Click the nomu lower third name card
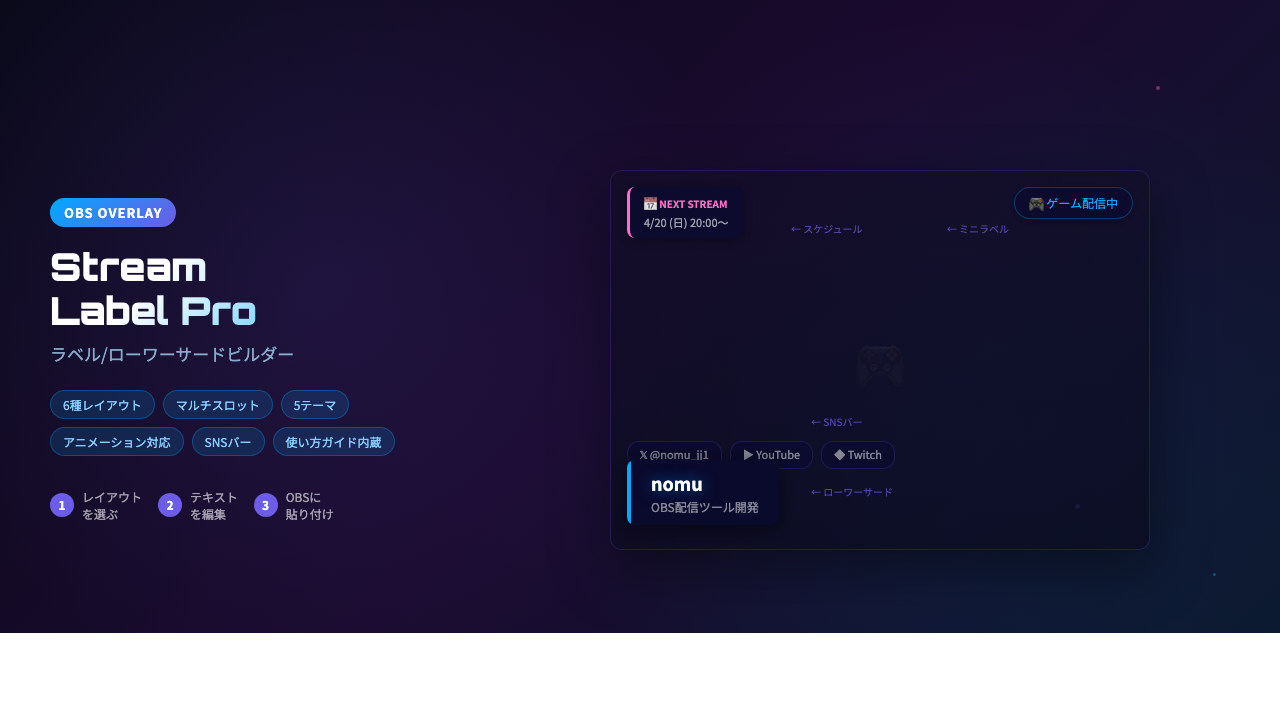Viewport: 1280px width, 720px height. (704, 494)
